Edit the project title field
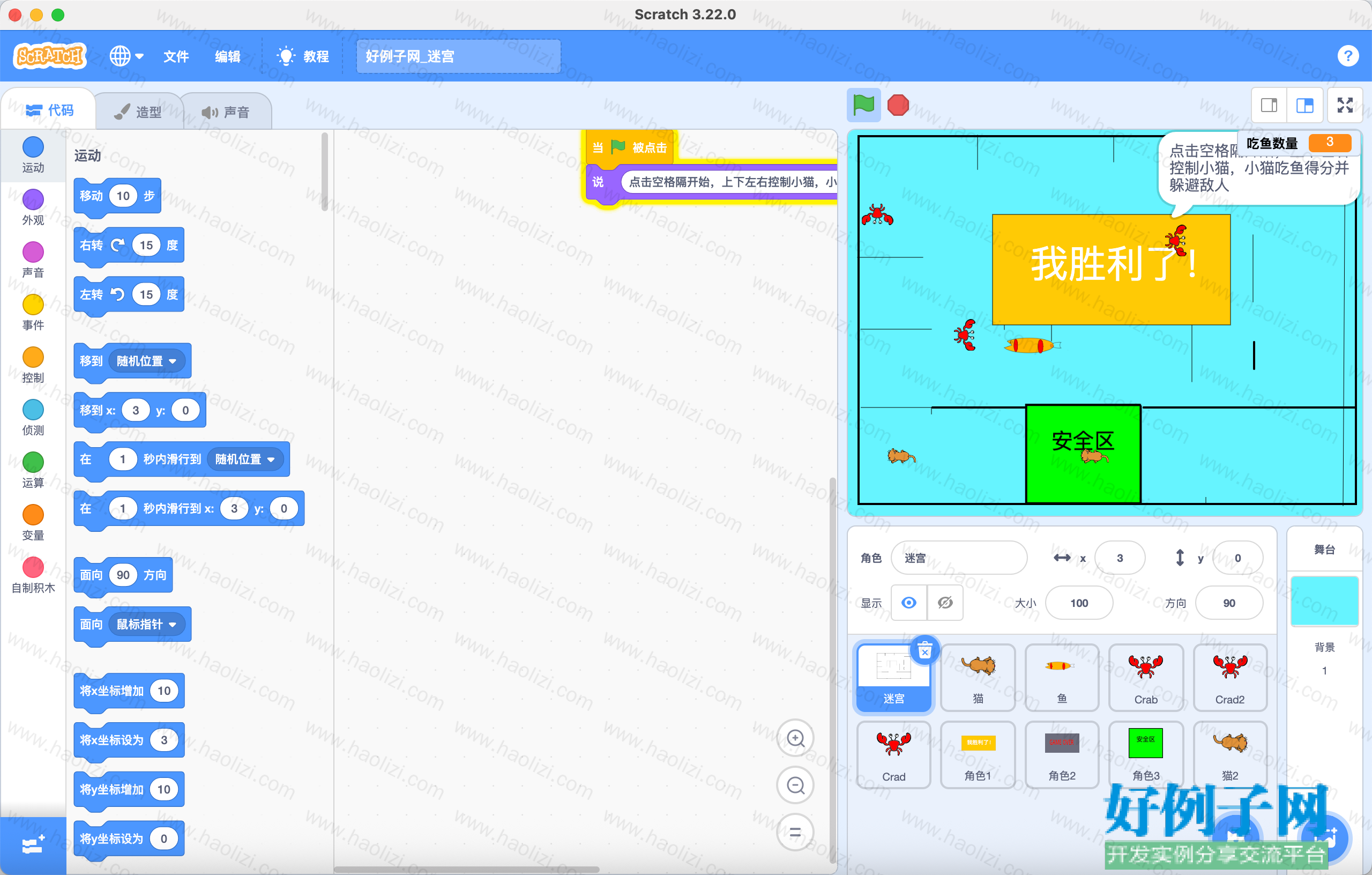 (x=458, y=56)
